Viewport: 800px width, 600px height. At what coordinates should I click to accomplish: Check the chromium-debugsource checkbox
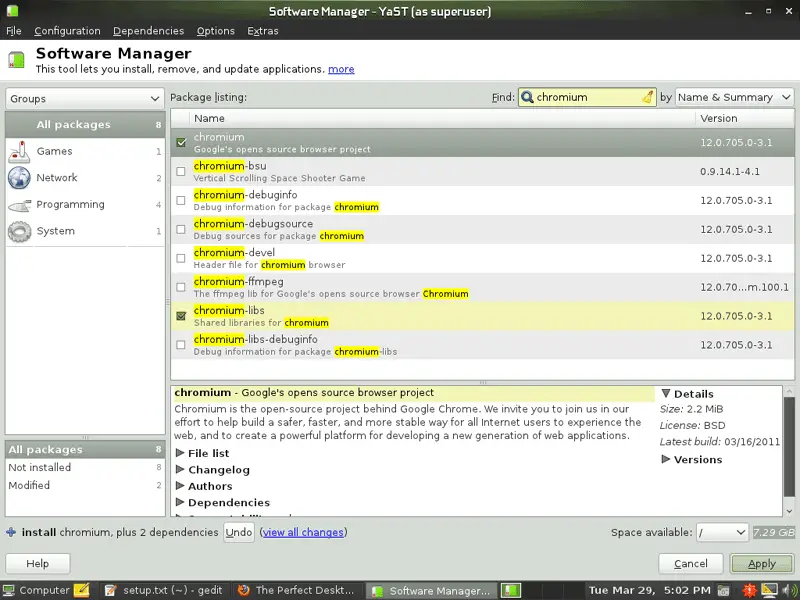tap(181, 230)
